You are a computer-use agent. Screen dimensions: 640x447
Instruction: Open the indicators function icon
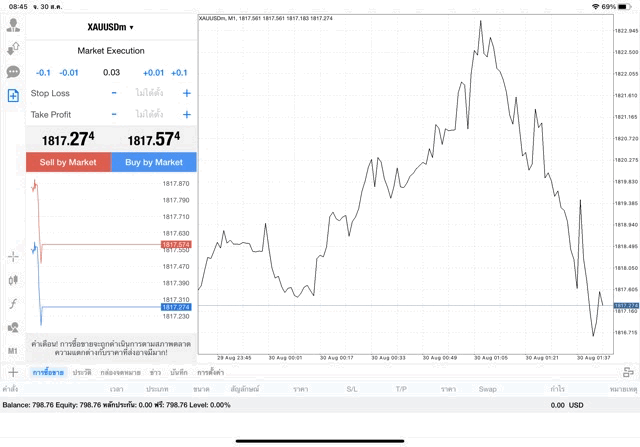pos(13,303)
